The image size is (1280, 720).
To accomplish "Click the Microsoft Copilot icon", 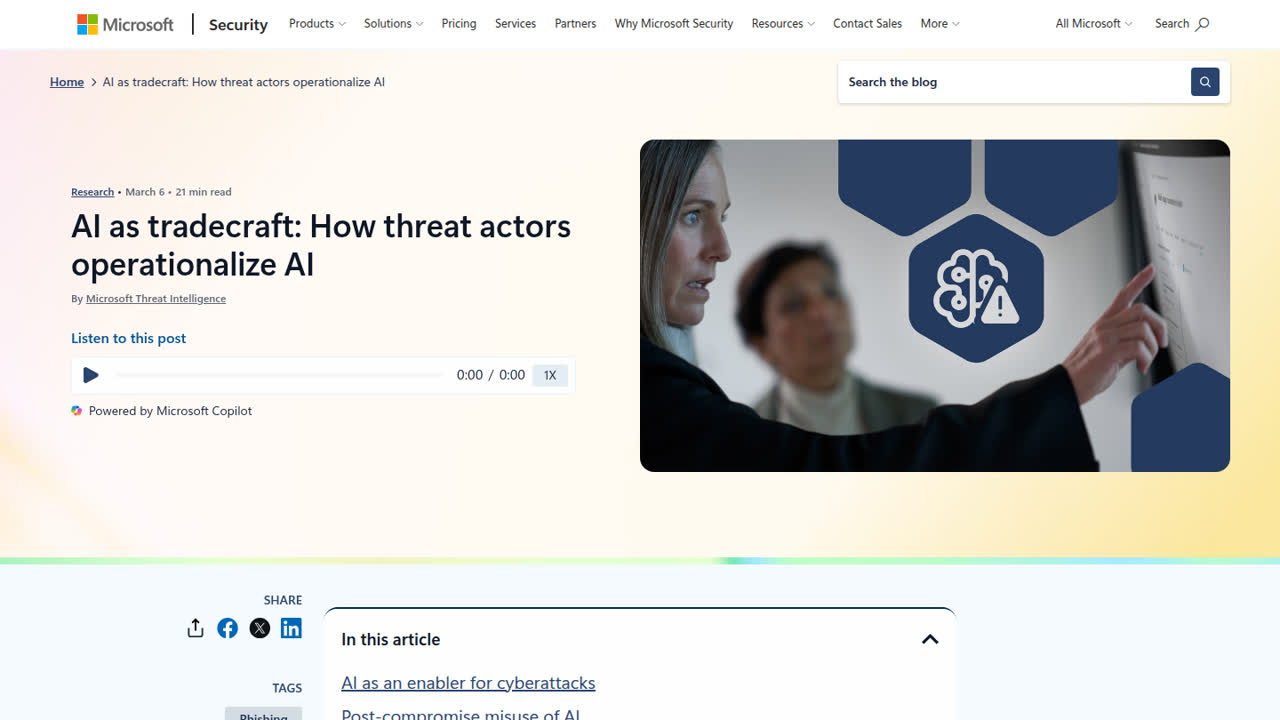I will (x=77, y=411).
